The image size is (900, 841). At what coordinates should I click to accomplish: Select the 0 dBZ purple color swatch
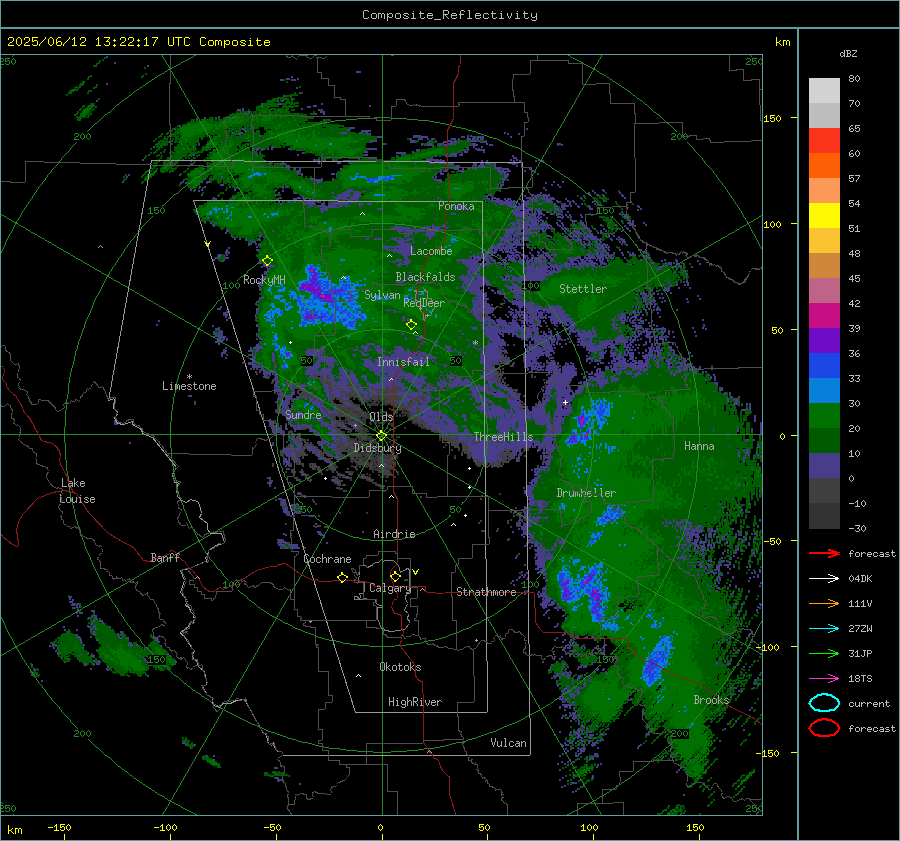click(824, 465)
